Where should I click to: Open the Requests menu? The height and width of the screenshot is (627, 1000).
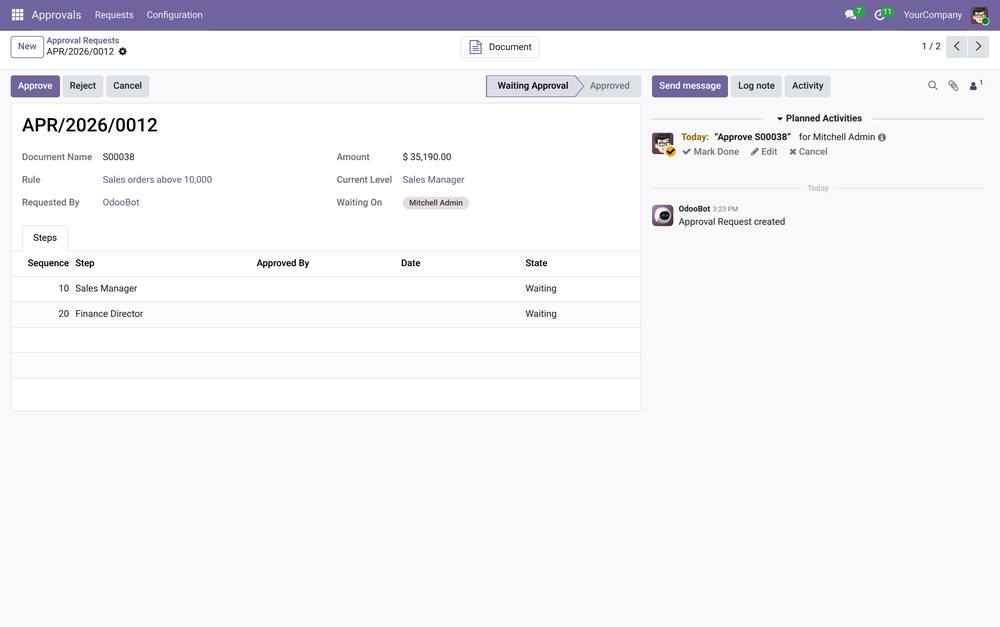click(x=114, y=15)
